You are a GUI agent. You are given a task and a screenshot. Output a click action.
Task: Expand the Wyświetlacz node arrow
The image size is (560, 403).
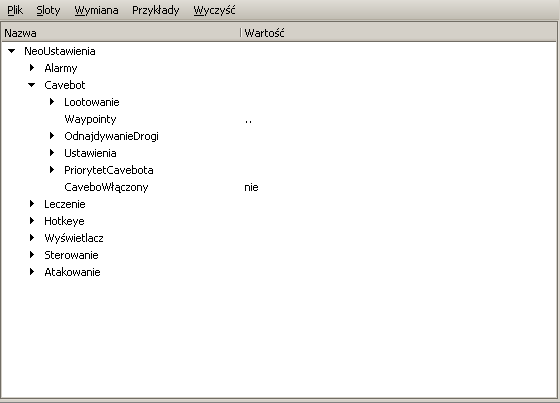pyautogui.click(x=32, y=238)
